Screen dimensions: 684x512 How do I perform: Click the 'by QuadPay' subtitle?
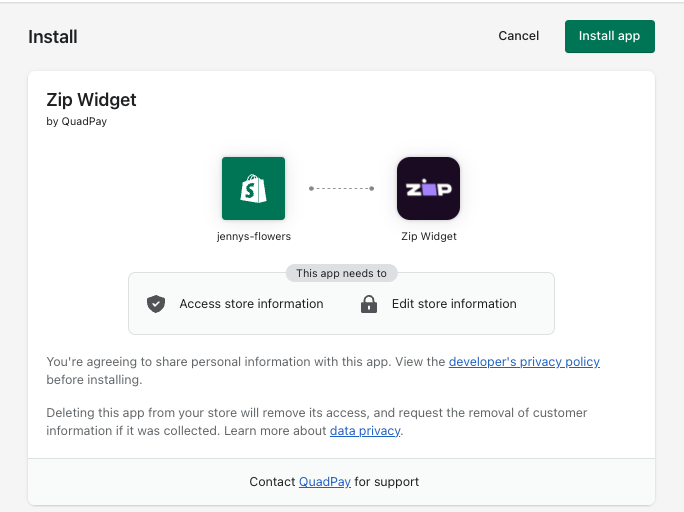pos(76,121)
